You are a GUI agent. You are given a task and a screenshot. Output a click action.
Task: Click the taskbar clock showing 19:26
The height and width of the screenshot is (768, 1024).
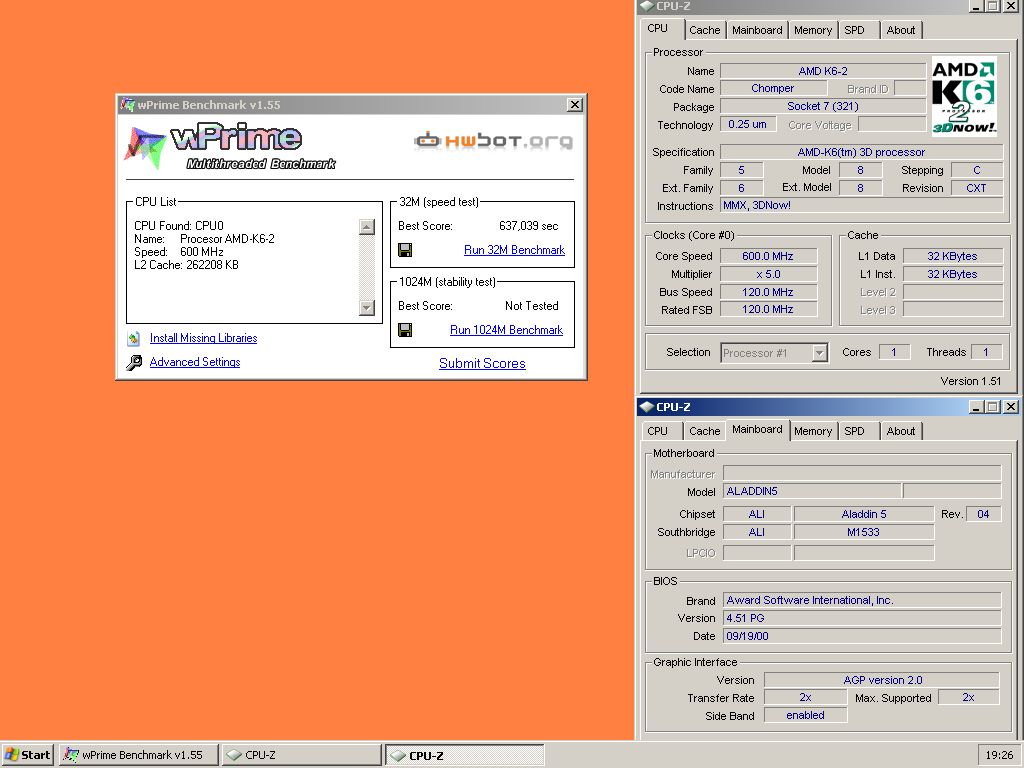click(x=999, y=755)
